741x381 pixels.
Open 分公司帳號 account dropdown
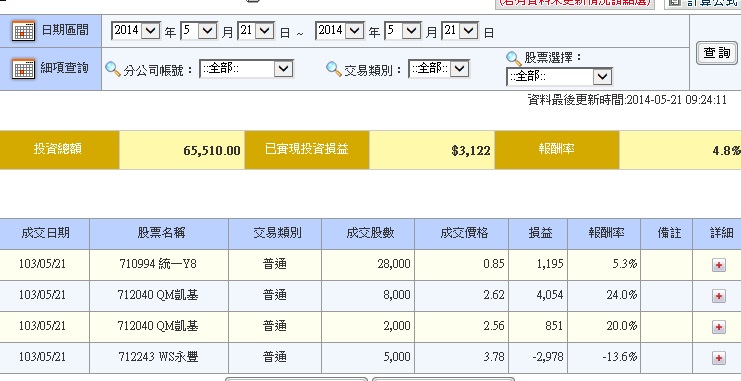coord(246,69)
